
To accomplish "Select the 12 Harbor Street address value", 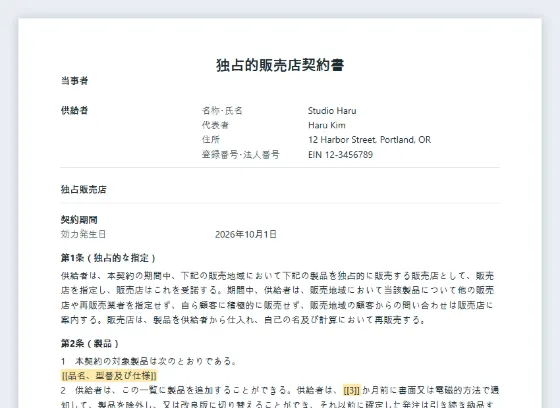I will tap(370, 140).
